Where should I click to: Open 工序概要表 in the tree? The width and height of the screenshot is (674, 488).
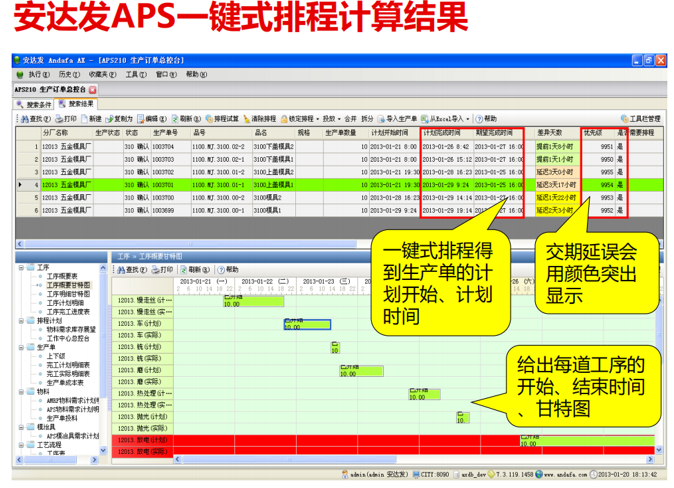[62, 276]
